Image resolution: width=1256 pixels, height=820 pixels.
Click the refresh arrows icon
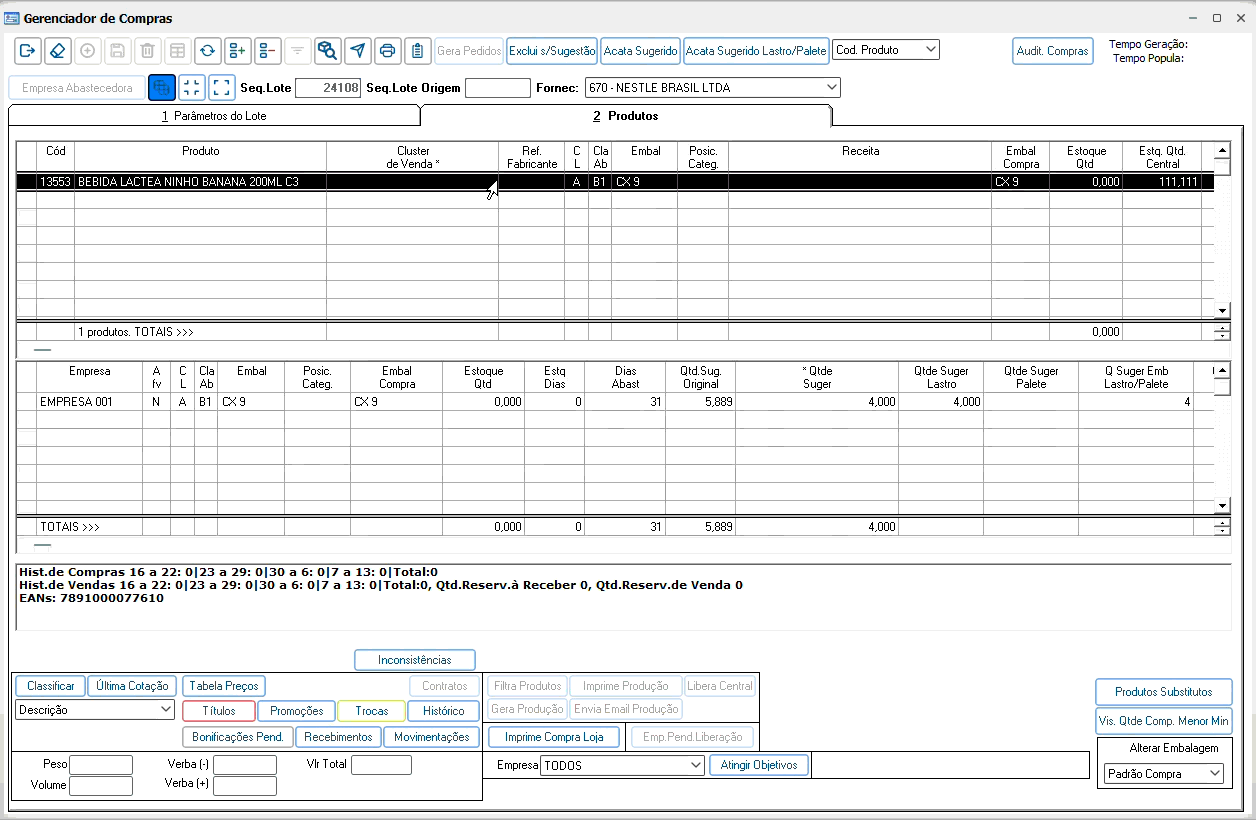[x=208, y=50]
